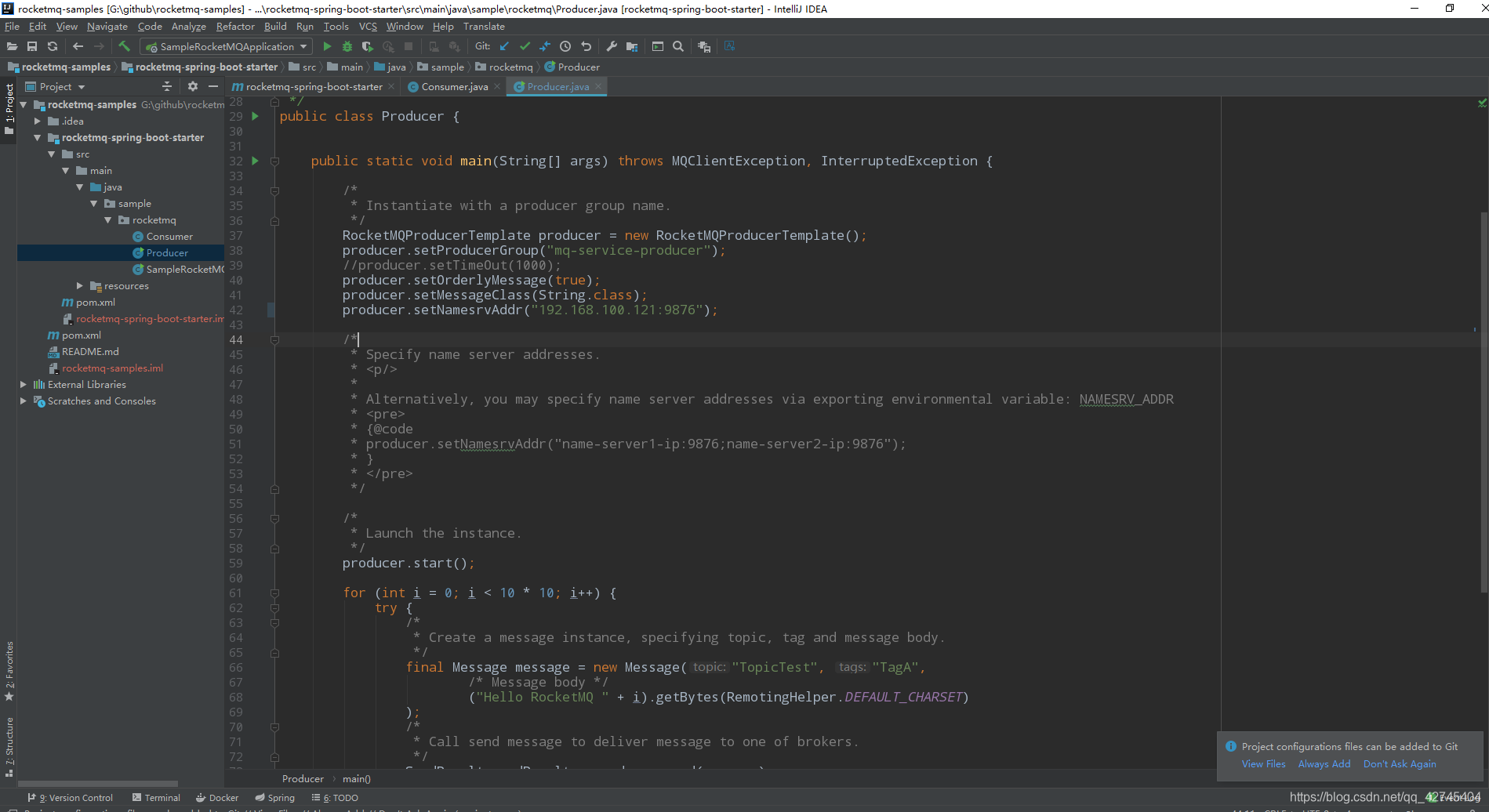Viewport: 1489px width, 812px height.
Task: Open the Version Control tool window
Action: [x=71, y=797]
